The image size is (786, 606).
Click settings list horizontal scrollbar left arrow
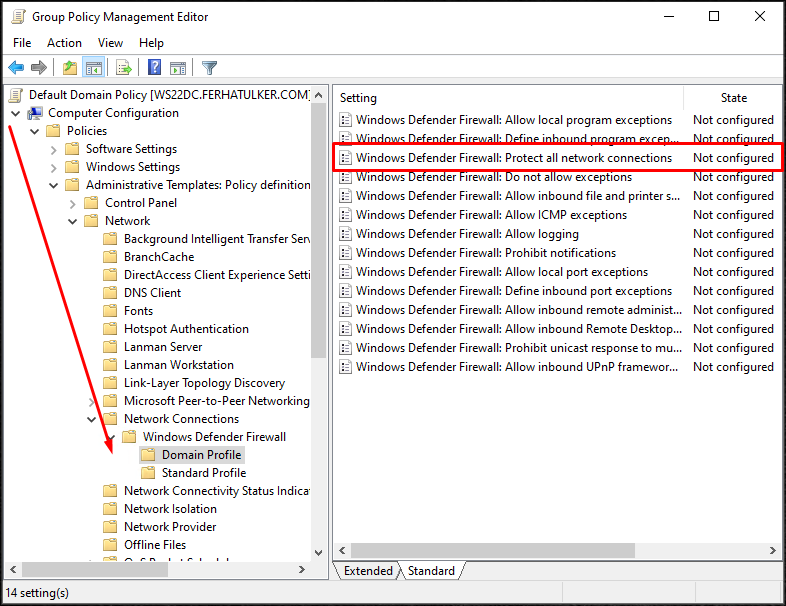(342, 550)
